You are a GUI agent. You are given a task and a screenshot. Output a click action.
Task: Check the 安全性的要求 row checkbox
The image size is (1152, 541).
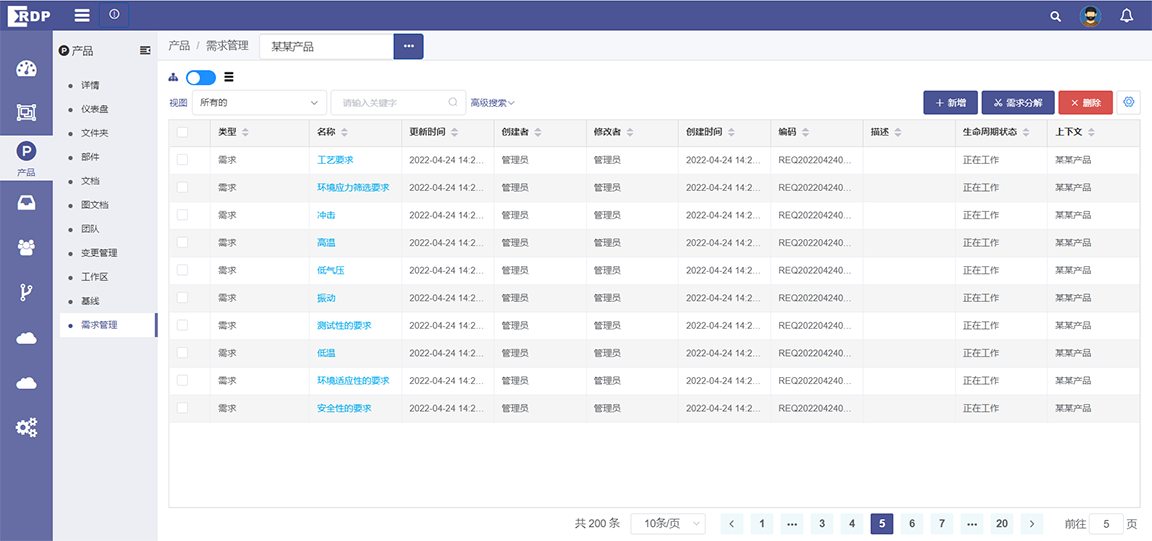point(182,408)
